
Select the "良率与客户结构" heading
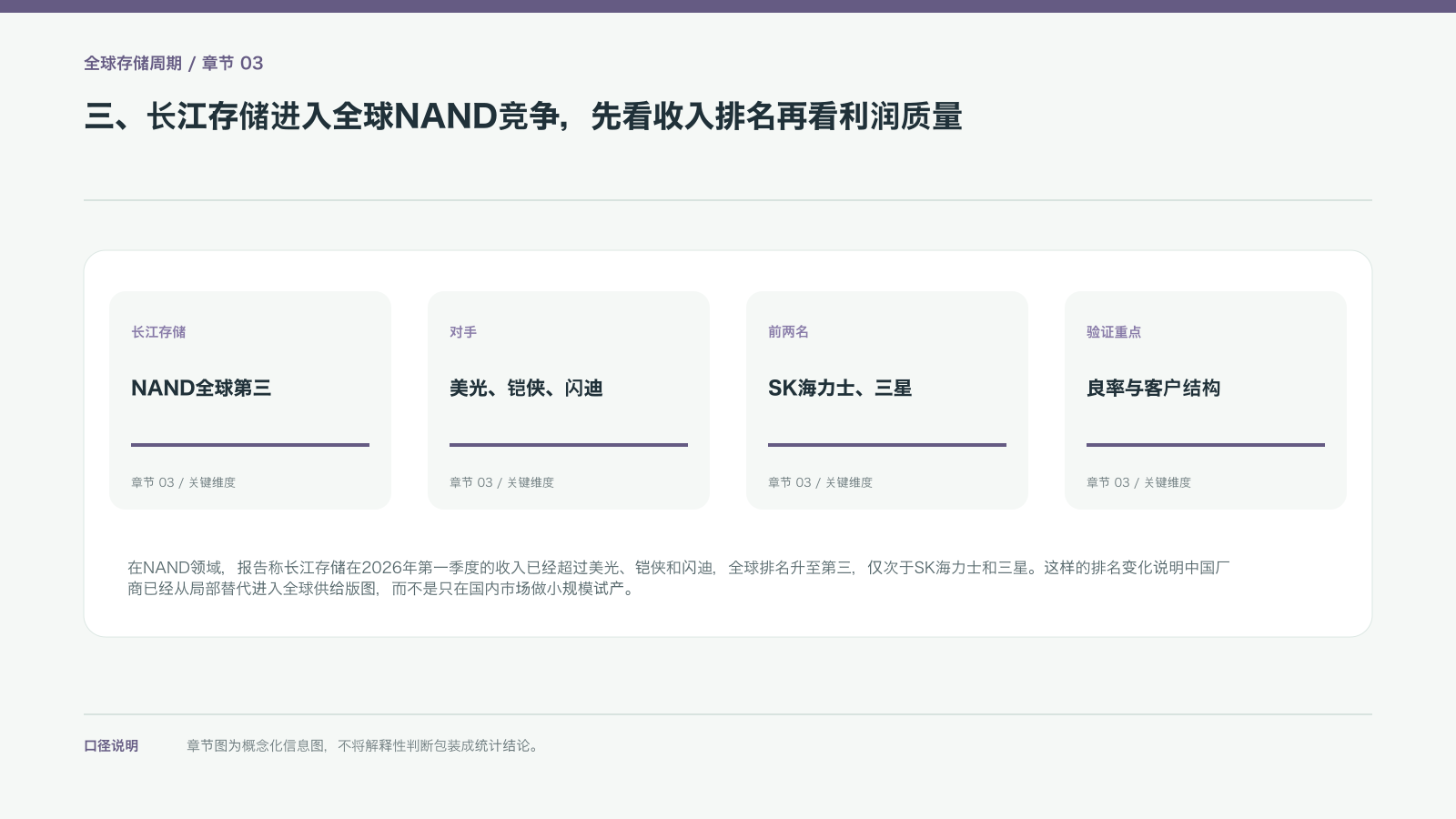point(1153,388)
